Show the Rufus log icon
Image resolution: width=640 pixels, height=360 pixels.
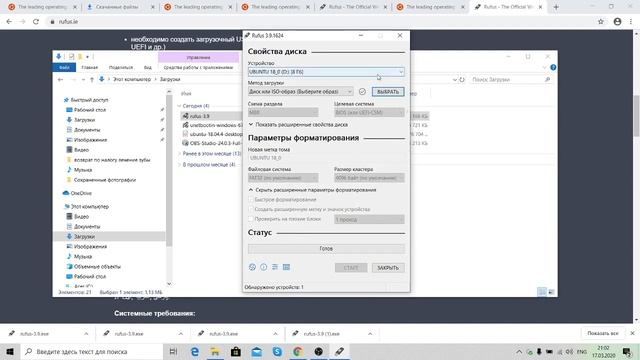(x=287, y=267)
